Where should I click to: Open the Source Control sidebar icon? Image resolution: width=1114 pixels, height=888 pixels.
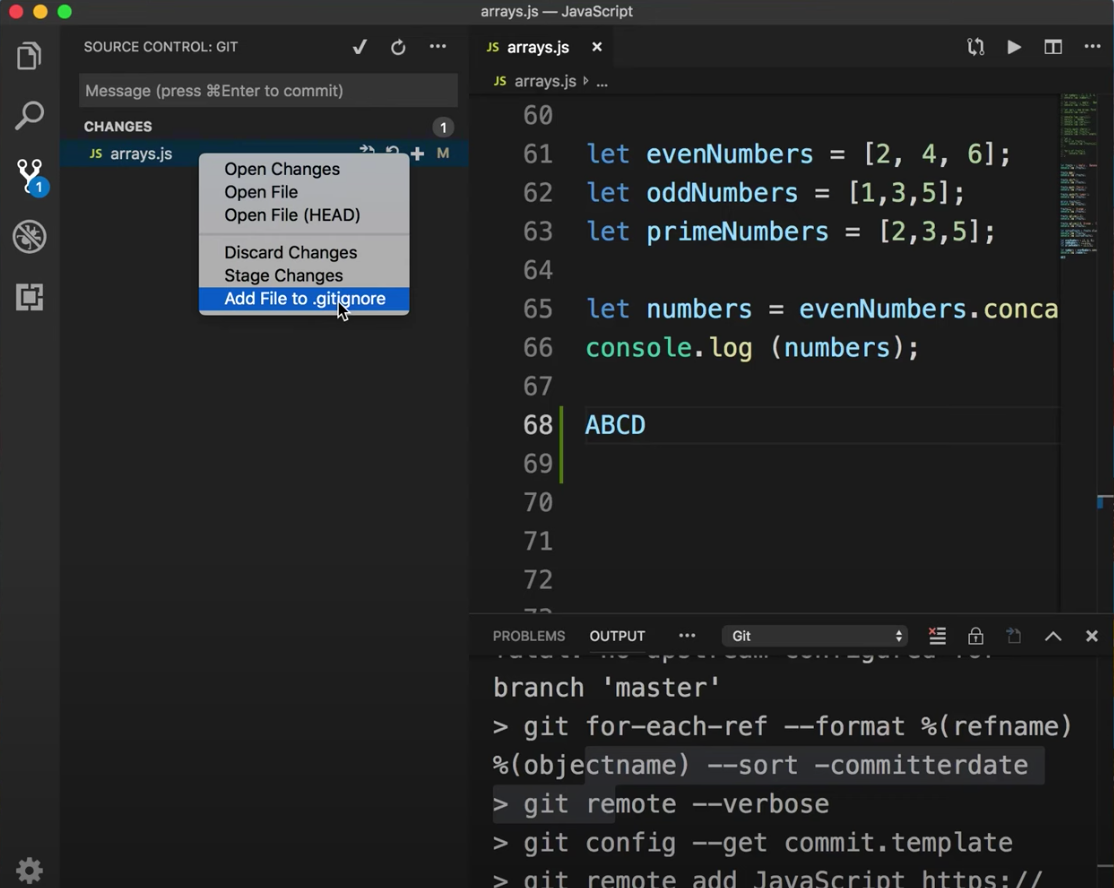28,176
